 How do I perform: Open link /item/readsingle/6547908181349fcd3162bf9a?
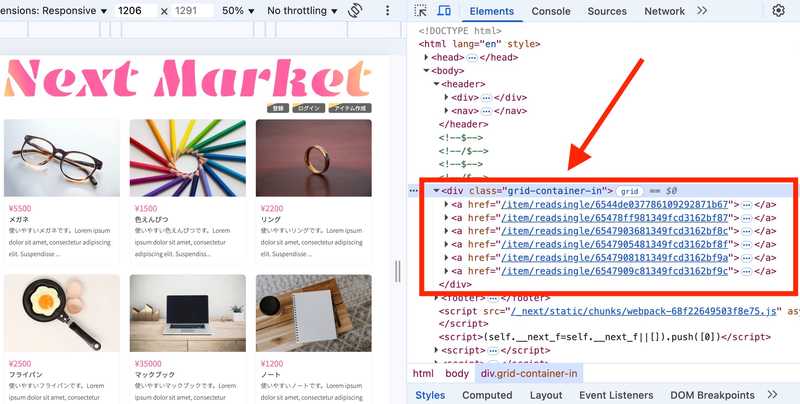pyautogui.click(x=615, y=258)
